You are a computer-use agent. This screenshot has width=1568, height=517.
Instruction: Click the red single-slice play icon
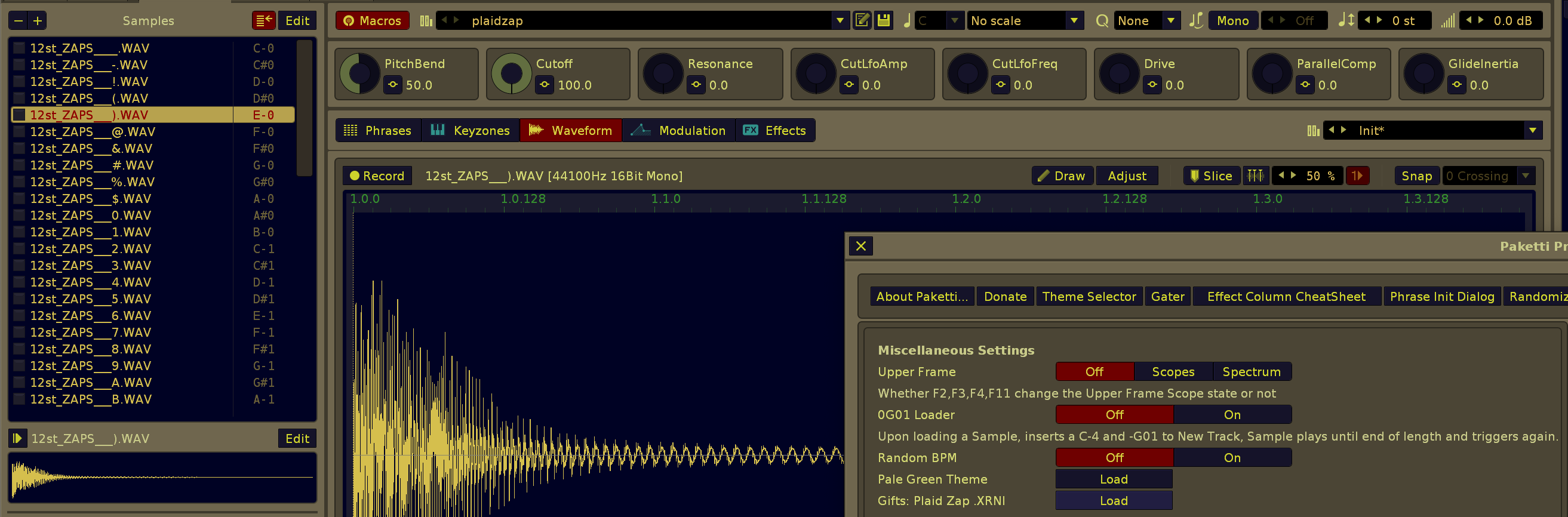1357,176
